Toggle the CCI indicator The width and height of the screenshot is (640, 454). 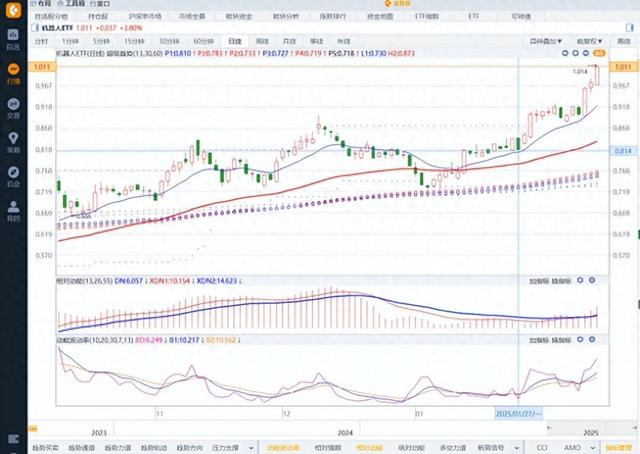542,448
